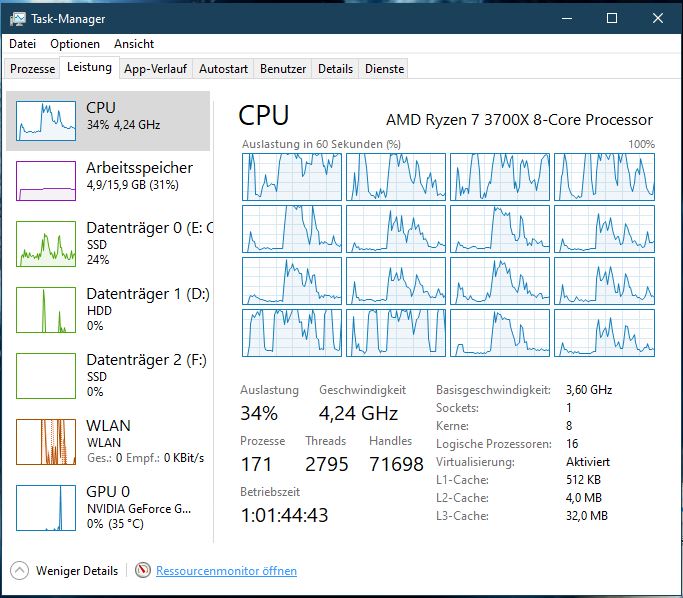Open the Optionen menu

click(75, 44)
